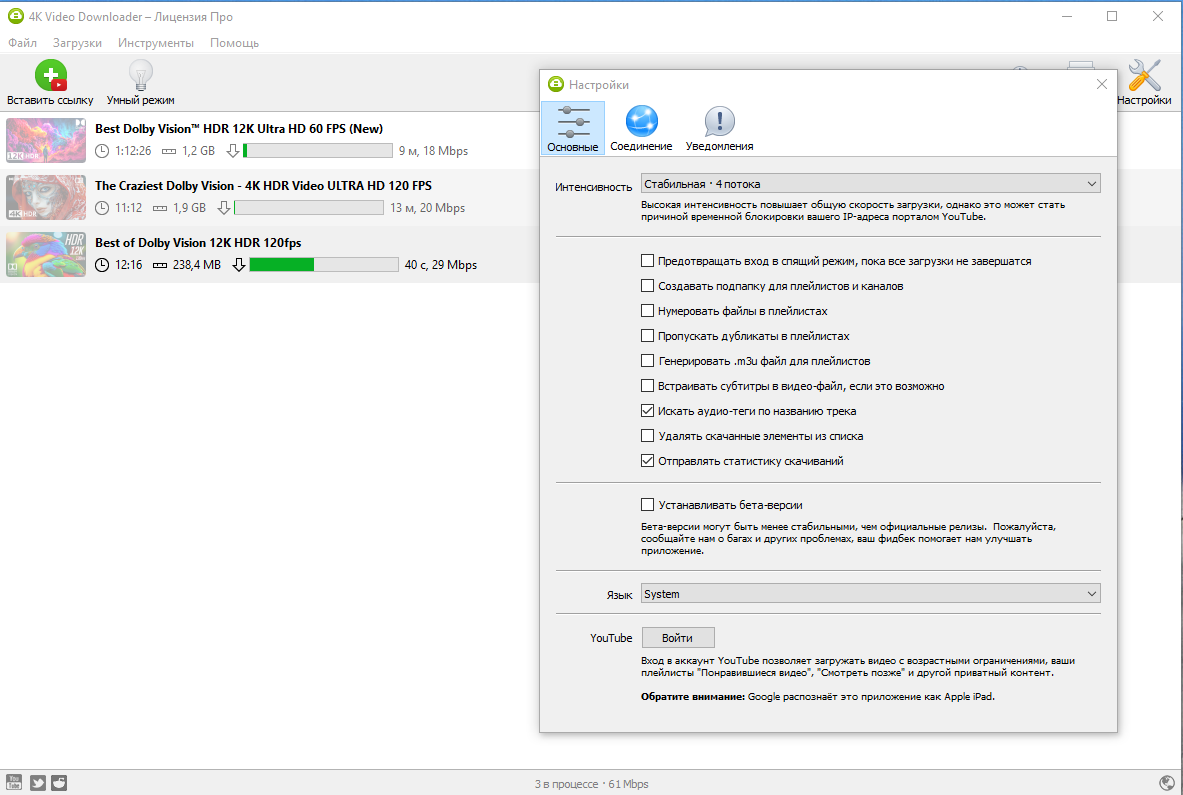Open the Язык dropdown showing System
This screenshot has height=795, width=1183.
pyautogui.click(x=870, y=594)
